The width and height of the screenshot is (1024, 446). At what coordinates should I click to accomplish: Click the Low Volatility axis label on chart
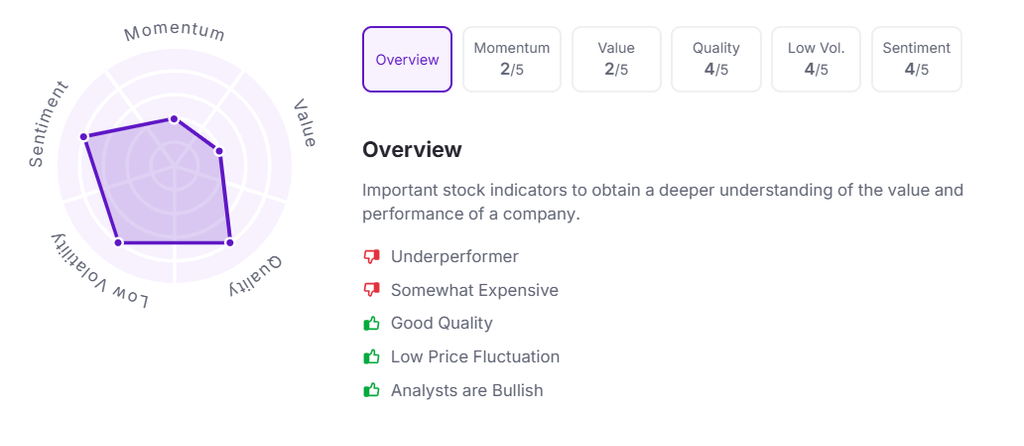tap(98, 274)
